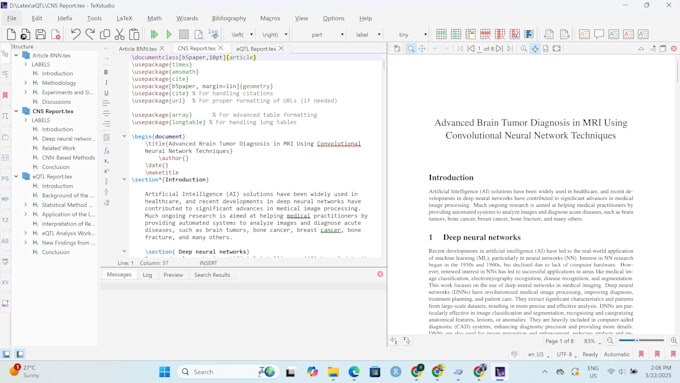This screenshot has height=383, width=680.
Task: Open the Search Results tab
Action: click(x=212, y=275)
